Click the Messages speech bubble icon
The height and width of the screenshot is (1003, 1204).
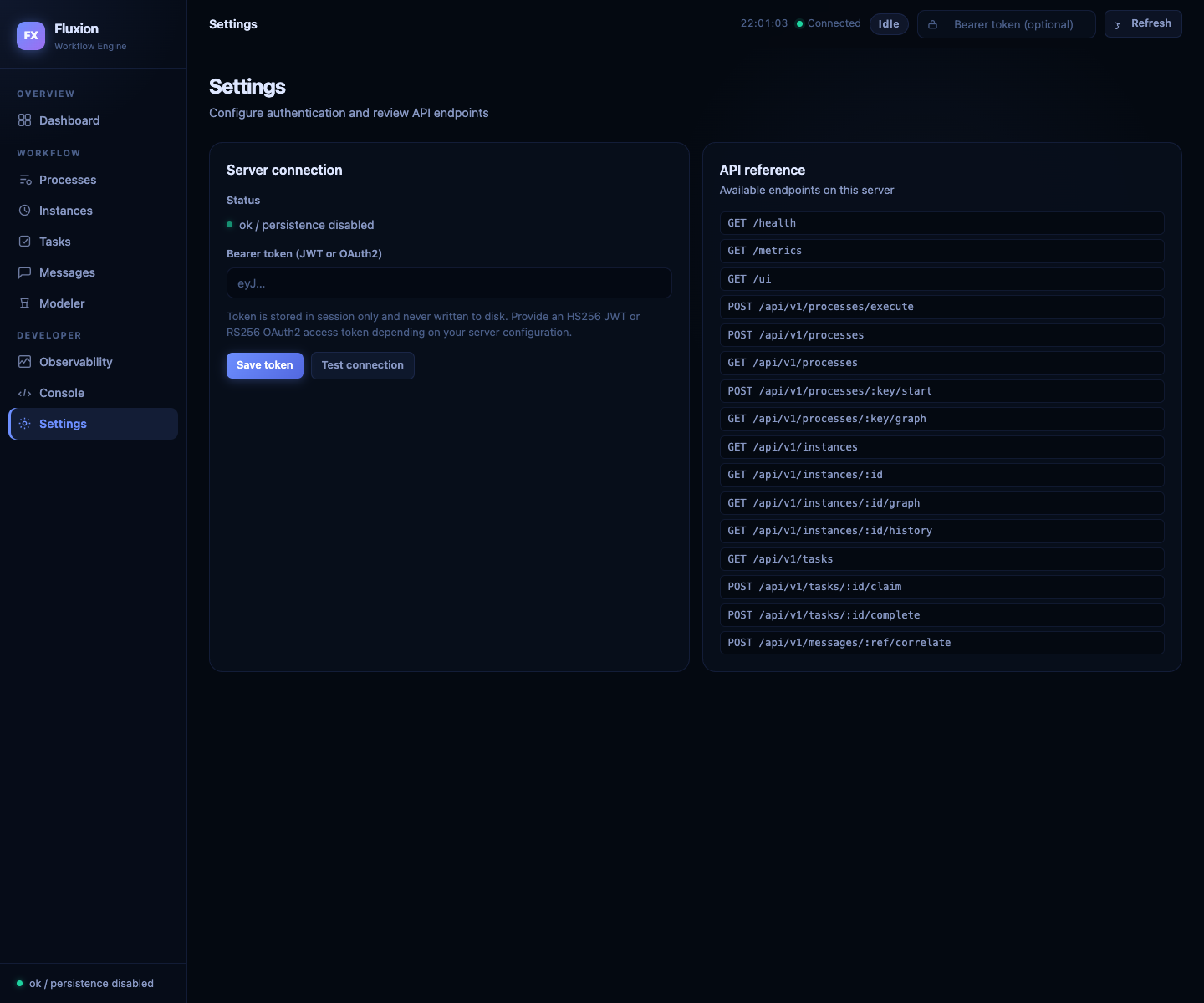(x=24, y=272)
